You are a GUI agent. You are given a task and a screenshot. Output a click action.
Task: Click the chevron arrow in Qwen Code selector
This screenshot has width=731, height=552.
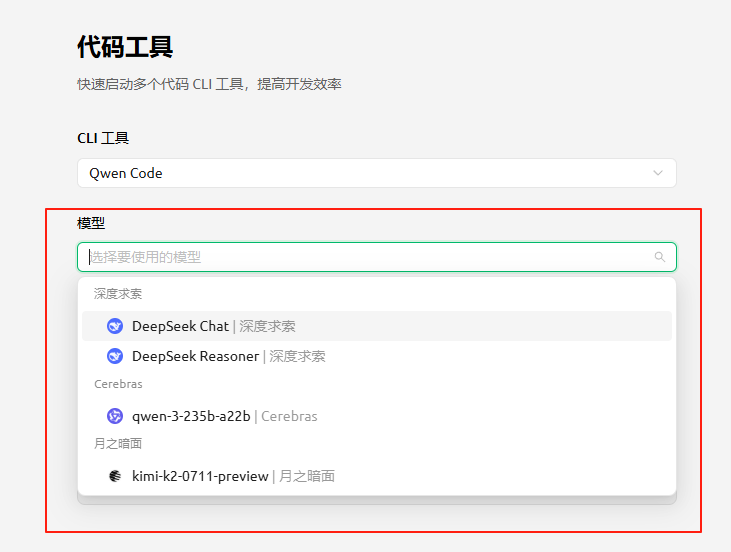coord(658,173)
